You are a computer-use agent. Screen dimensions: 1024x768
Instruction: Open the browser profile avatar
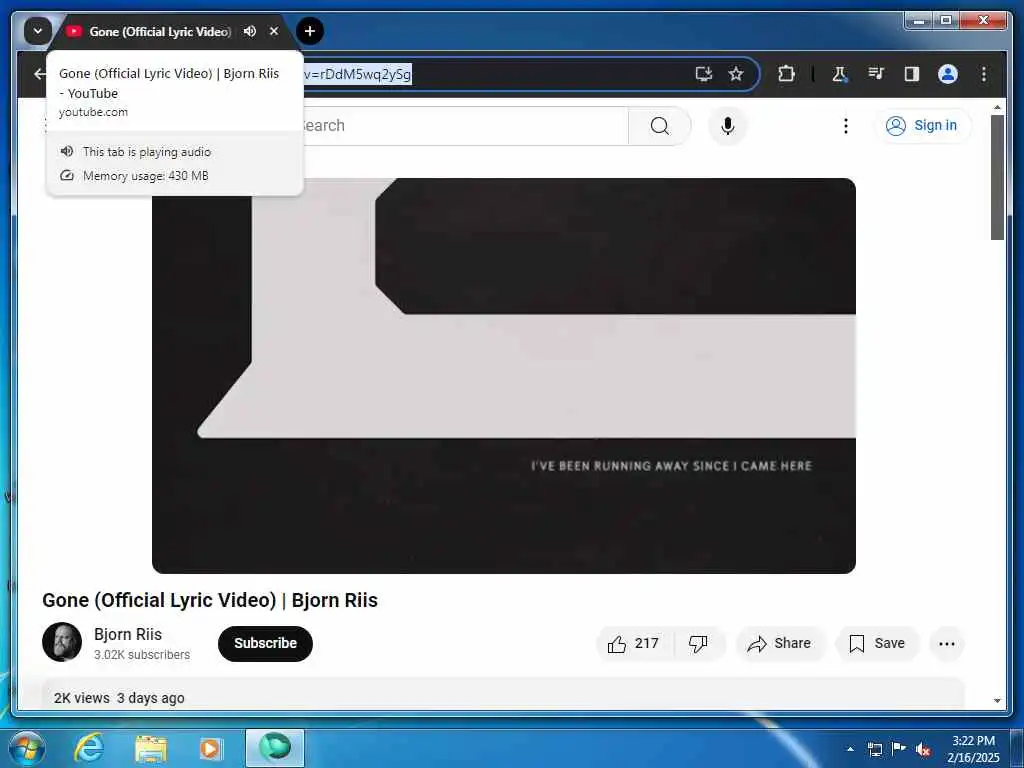pyautogui.click(x=948, y=74)
